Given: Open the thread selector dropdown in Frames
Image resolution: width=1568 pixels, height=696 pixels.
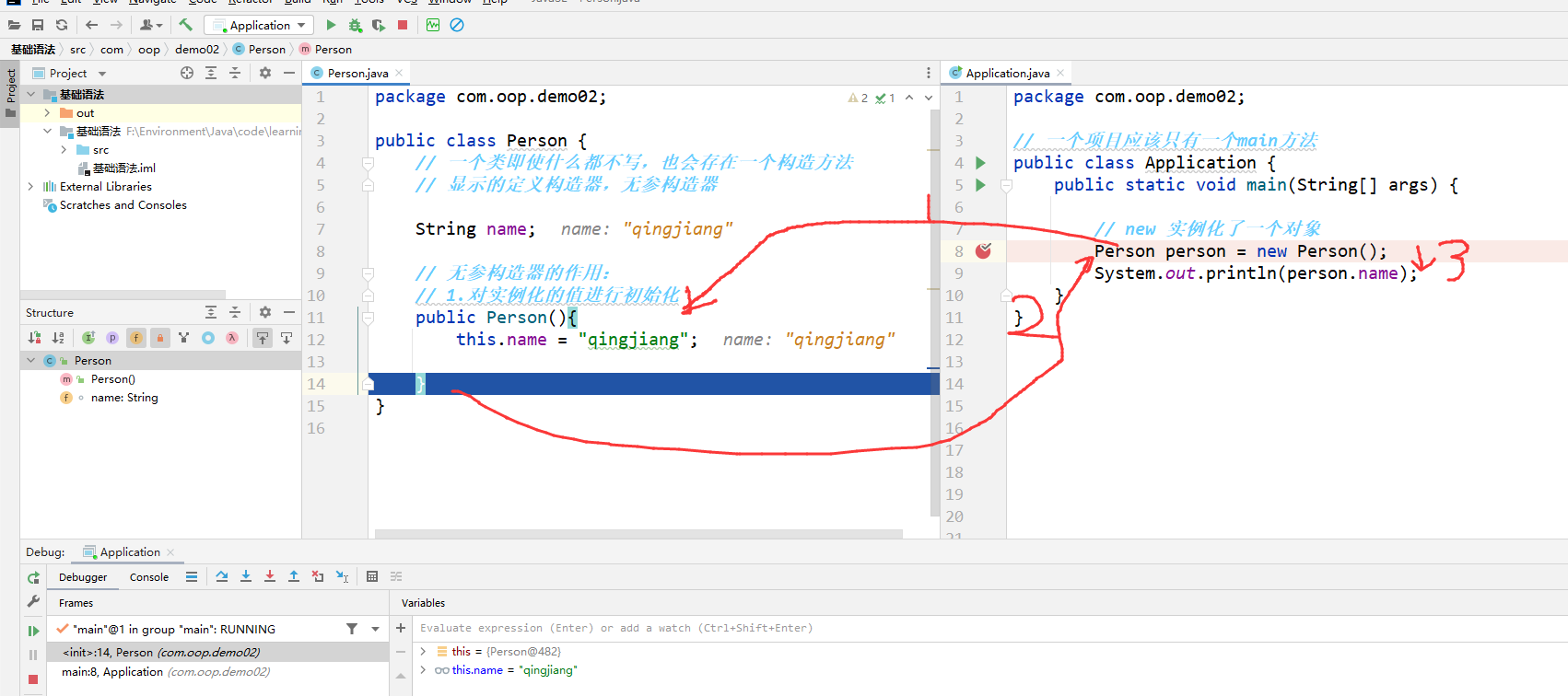Looking at the screenshot, I should (x=375, y=629).
